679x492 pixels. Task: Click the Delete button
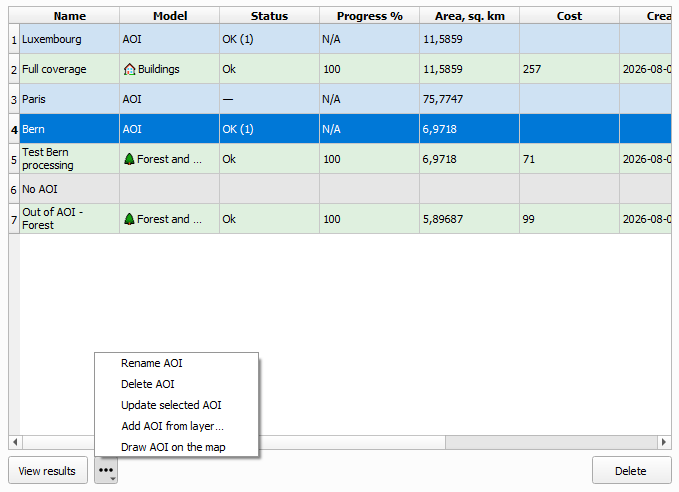[x=631, y=471]
